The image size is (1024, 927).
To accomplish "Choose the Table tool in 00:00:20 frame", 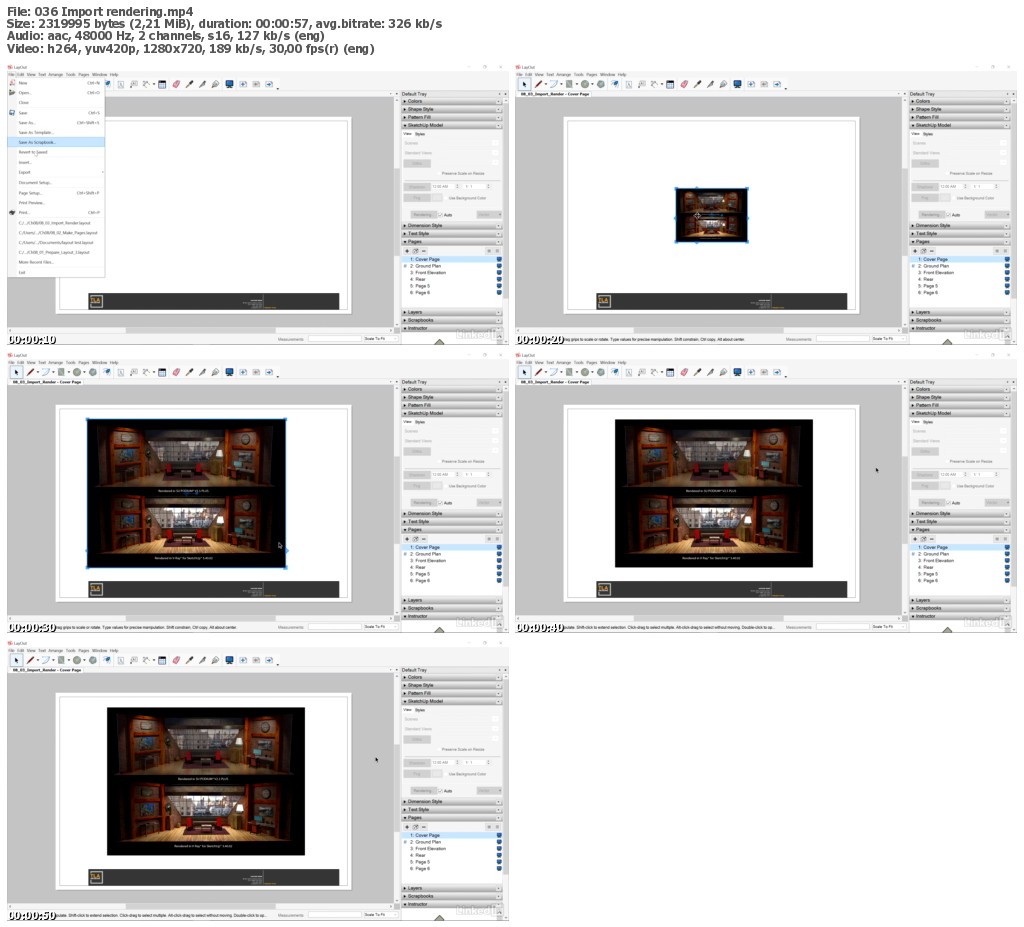I will click(x=670, y=84).
